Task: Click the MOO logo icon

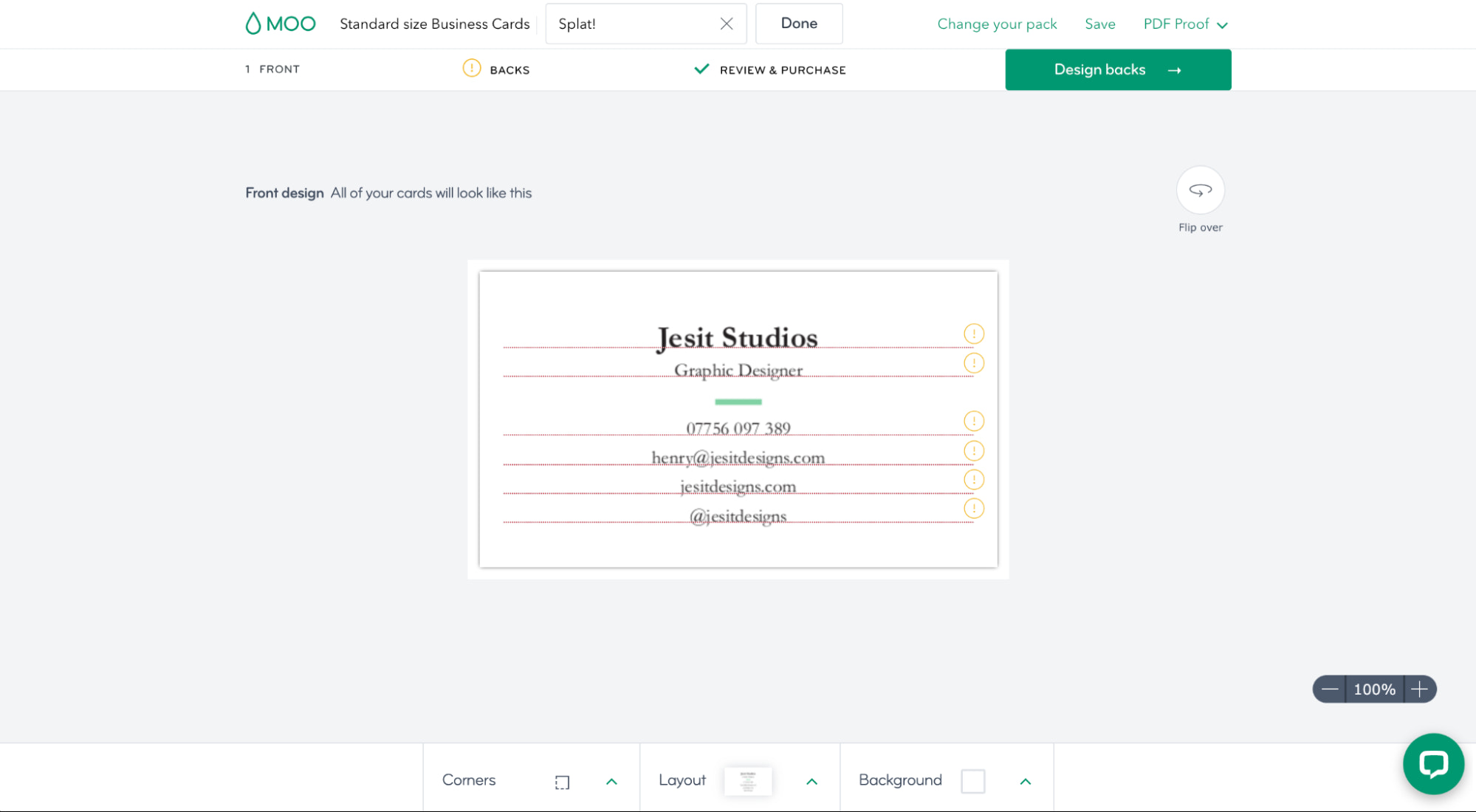Action: pyautogui.click(x=253, y=24)
